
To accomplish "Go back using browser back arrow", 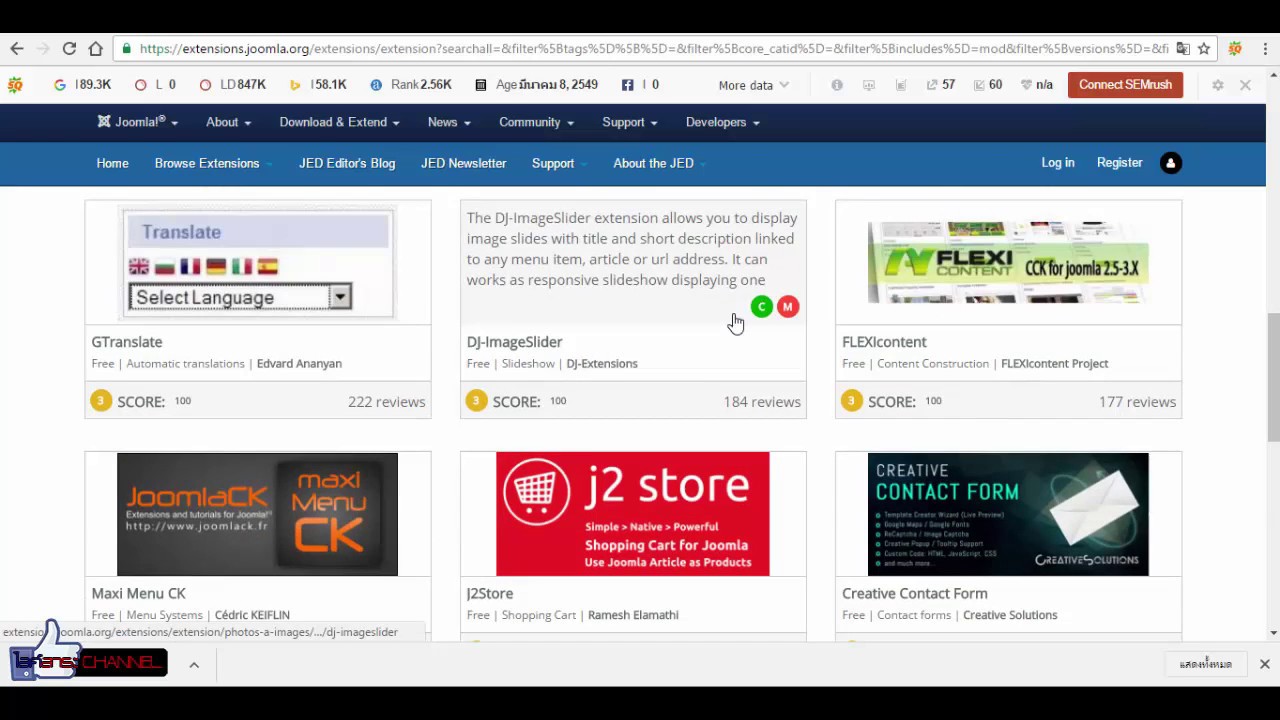I will 16,48.
